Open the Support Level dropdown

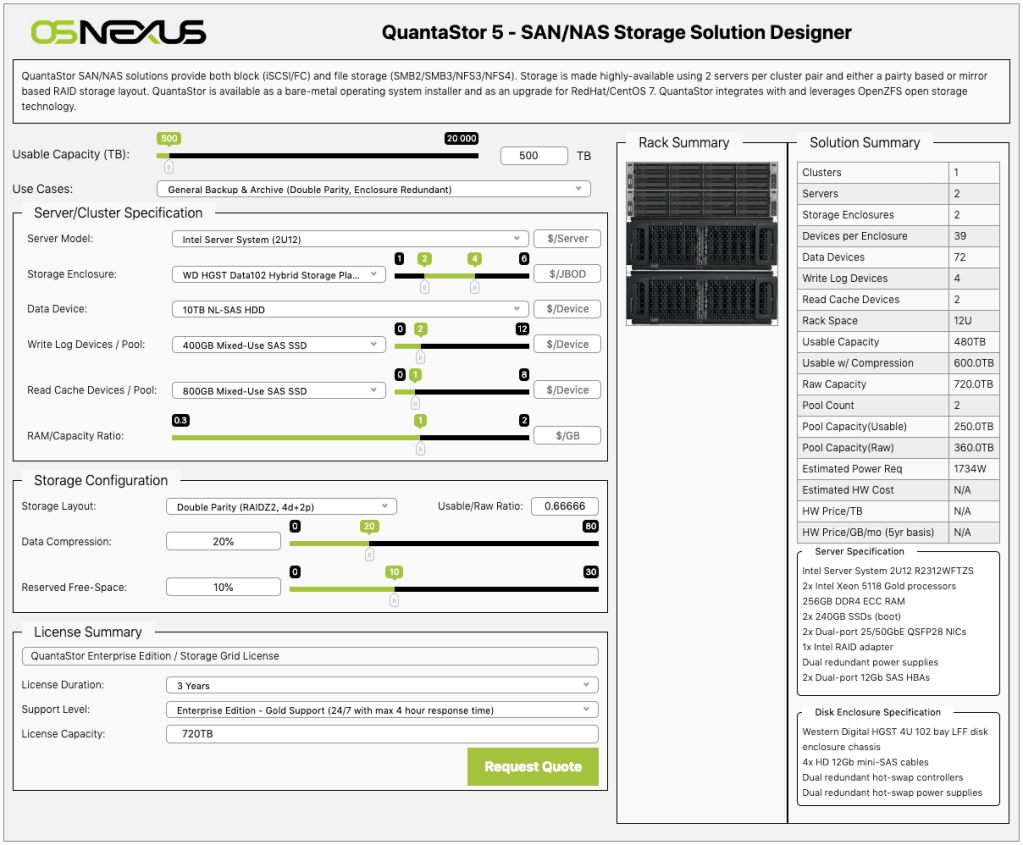tap(382, 709)
